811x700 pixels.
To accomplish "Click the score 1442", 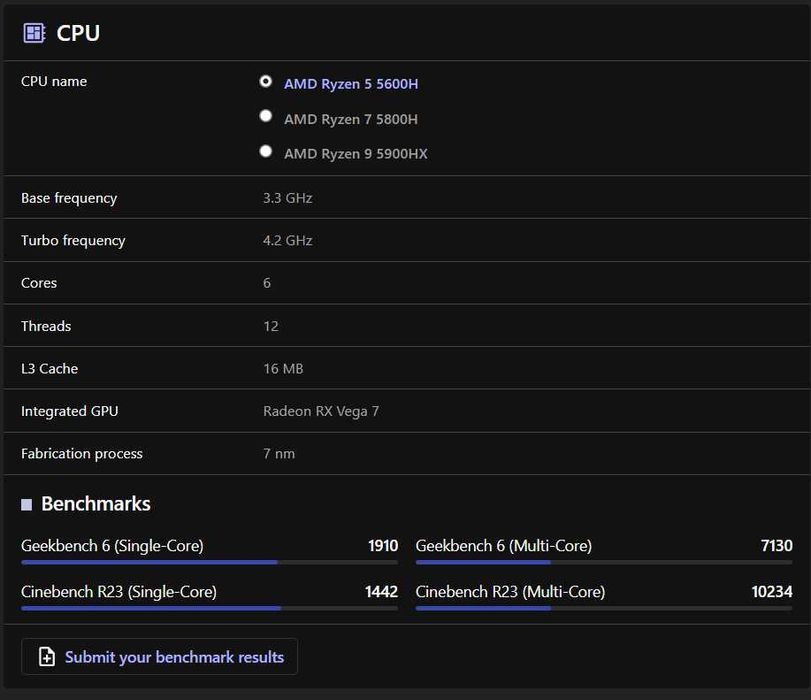I will (x=382, y=591).
